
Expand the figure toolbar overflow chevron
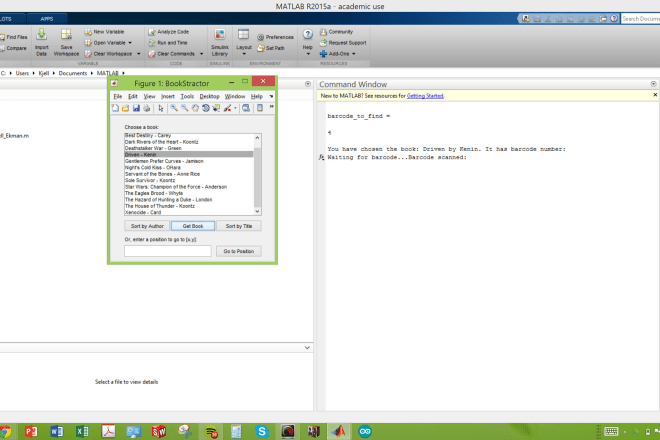coord(271,107)
